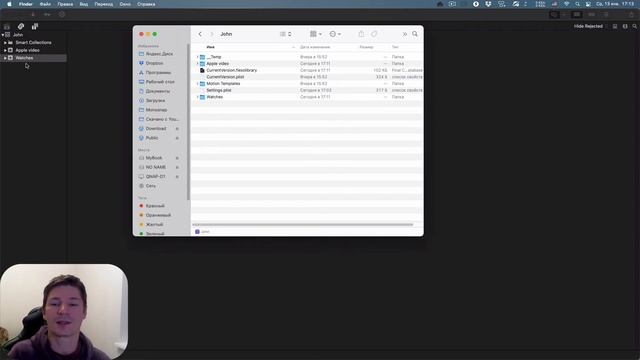Click the Tags icon in Finder toolbar
This screenshot has height=360, width=640.
[374, 34]
